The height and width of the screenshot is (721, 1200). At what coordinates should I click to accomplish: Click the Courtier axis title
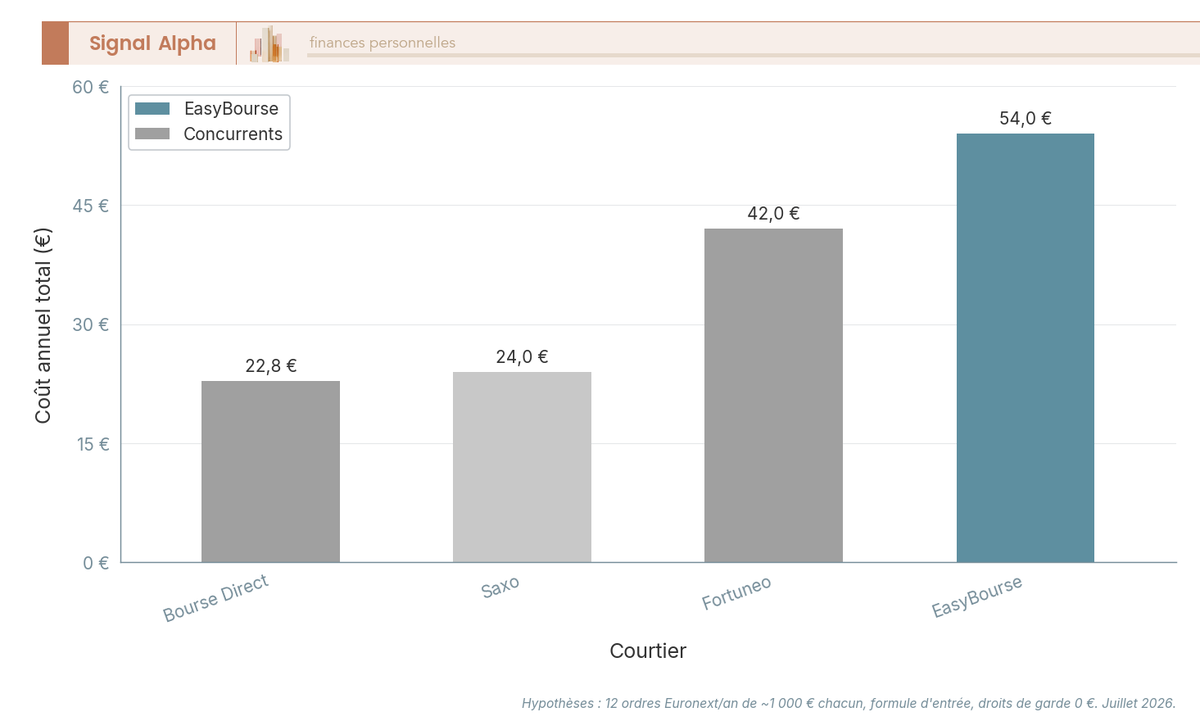pyautogui.click(x=648, y=651)
